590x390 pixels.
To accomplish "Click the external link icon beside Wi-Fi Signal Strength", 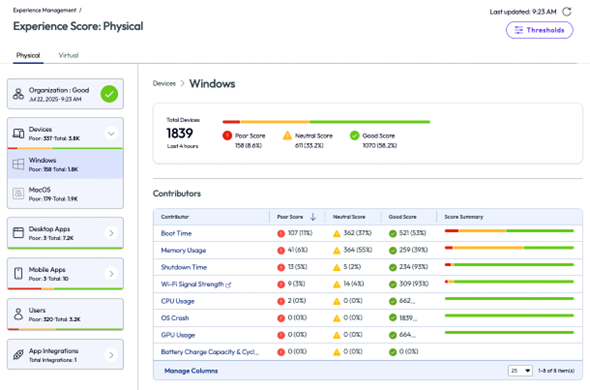I will click(x=228, y=285).
